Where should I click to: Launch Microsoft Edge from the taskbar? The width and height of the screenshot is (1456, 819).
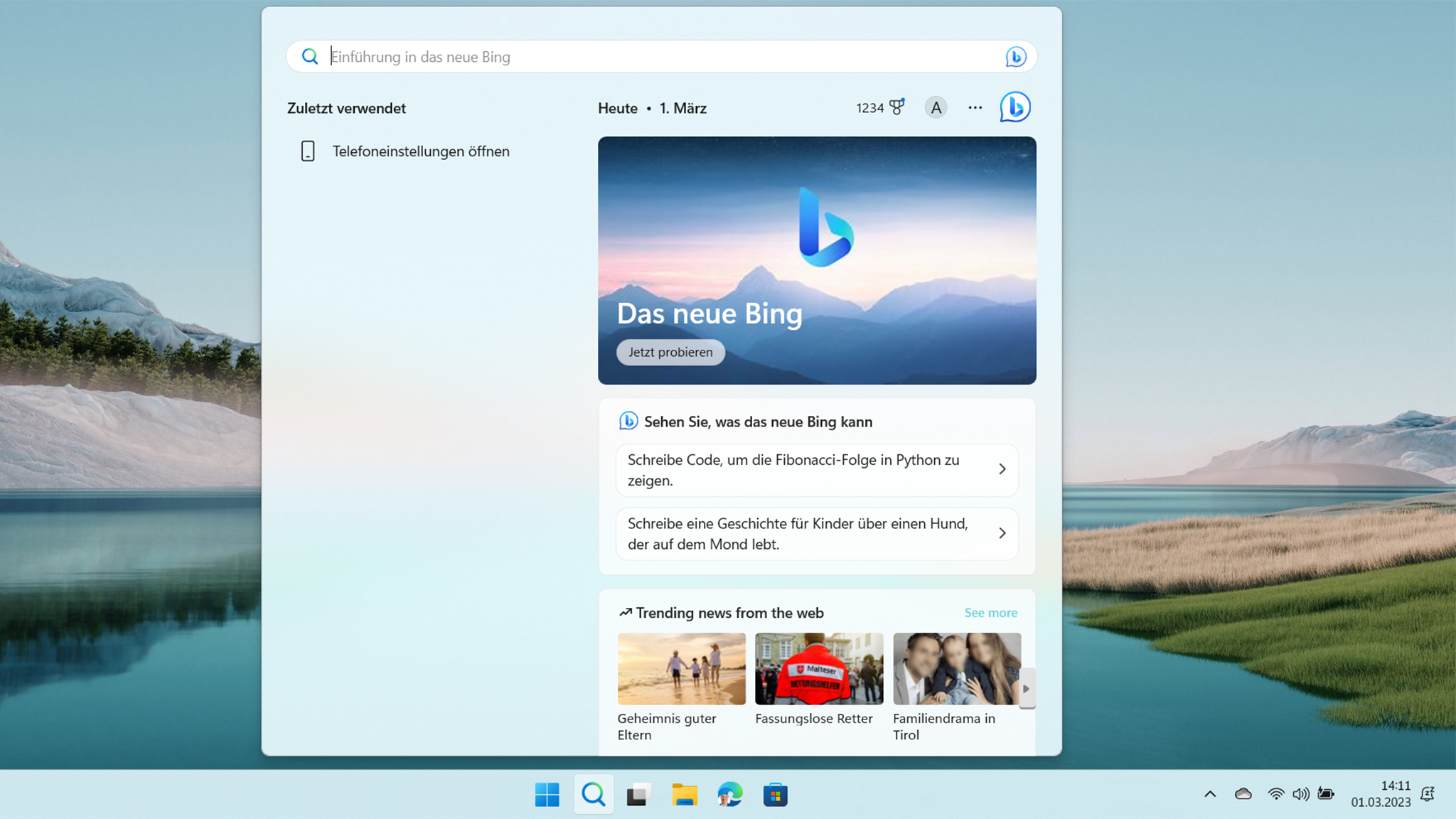click(730, 794)
